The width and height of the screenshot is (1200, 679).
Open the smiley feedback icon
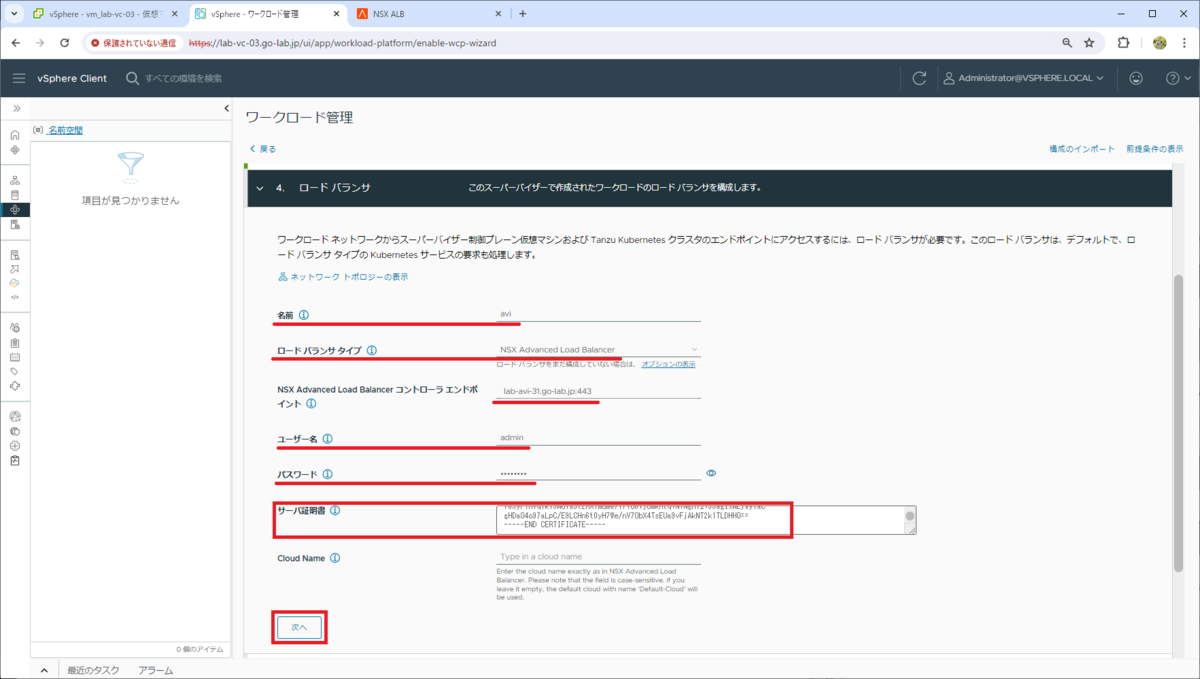click(1136, 78)
